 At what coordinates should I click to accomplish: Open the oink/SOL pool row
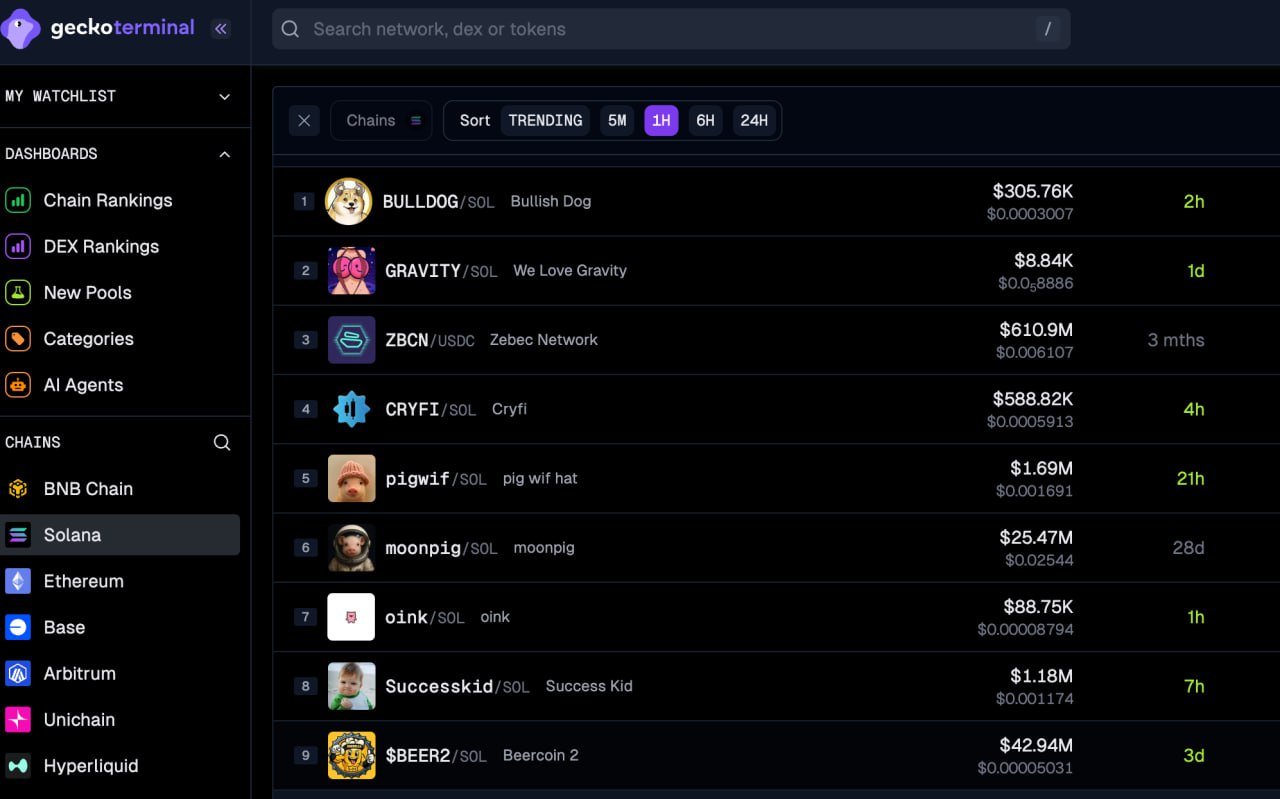click(776, 617)
